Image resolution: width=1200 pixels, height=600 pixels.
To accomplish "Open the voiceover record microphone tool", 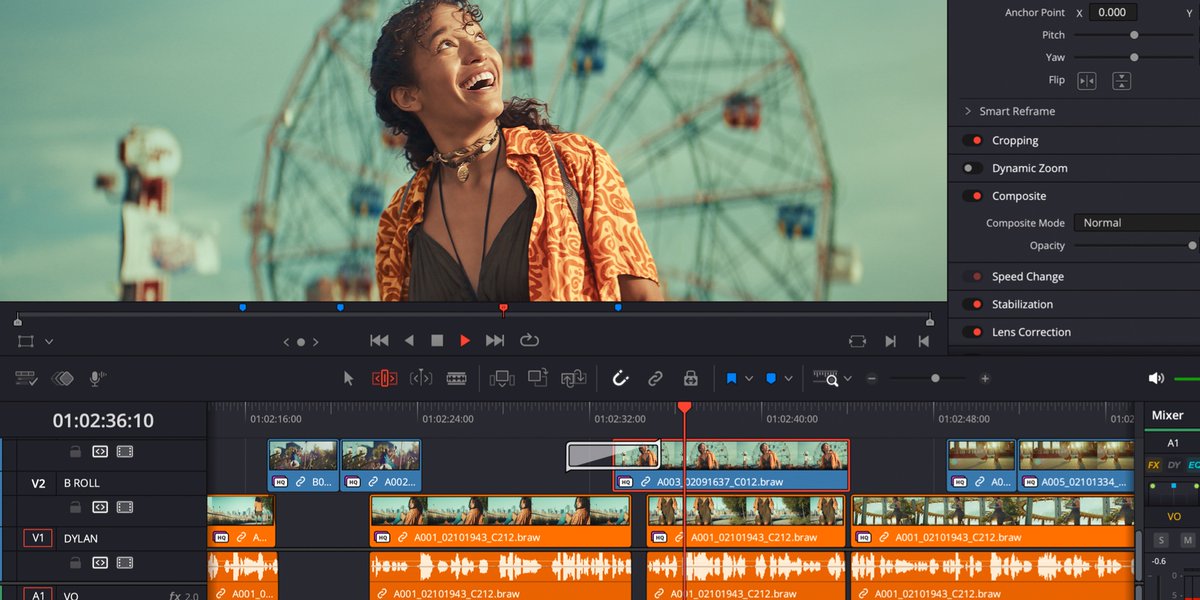I will (x=96, y=378).
